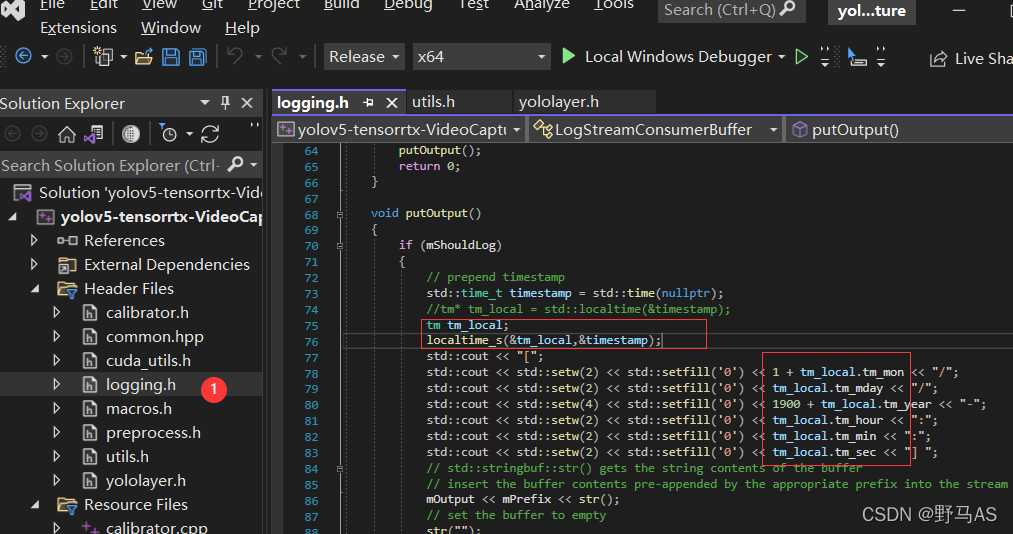The height and width of the screenshot is (534, 1013).
Task: Click the Save All toolbar icon
Action: coord(198,57)
